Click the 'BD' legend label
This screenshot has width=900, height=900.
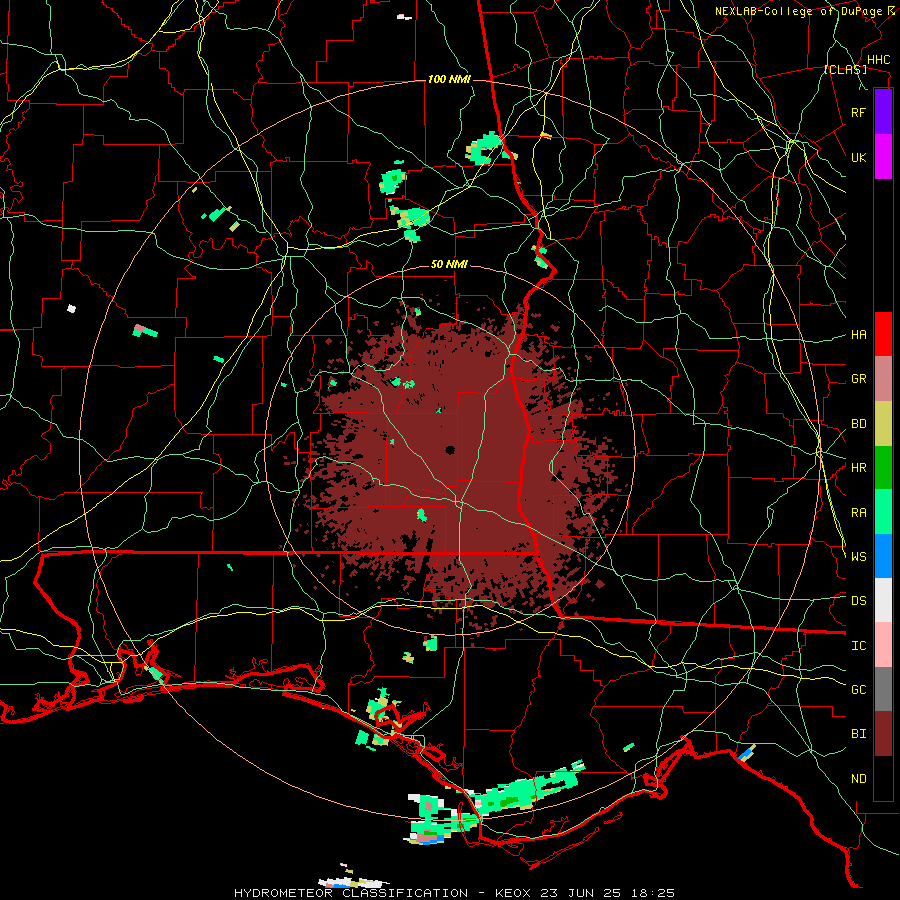click(858, 424)
